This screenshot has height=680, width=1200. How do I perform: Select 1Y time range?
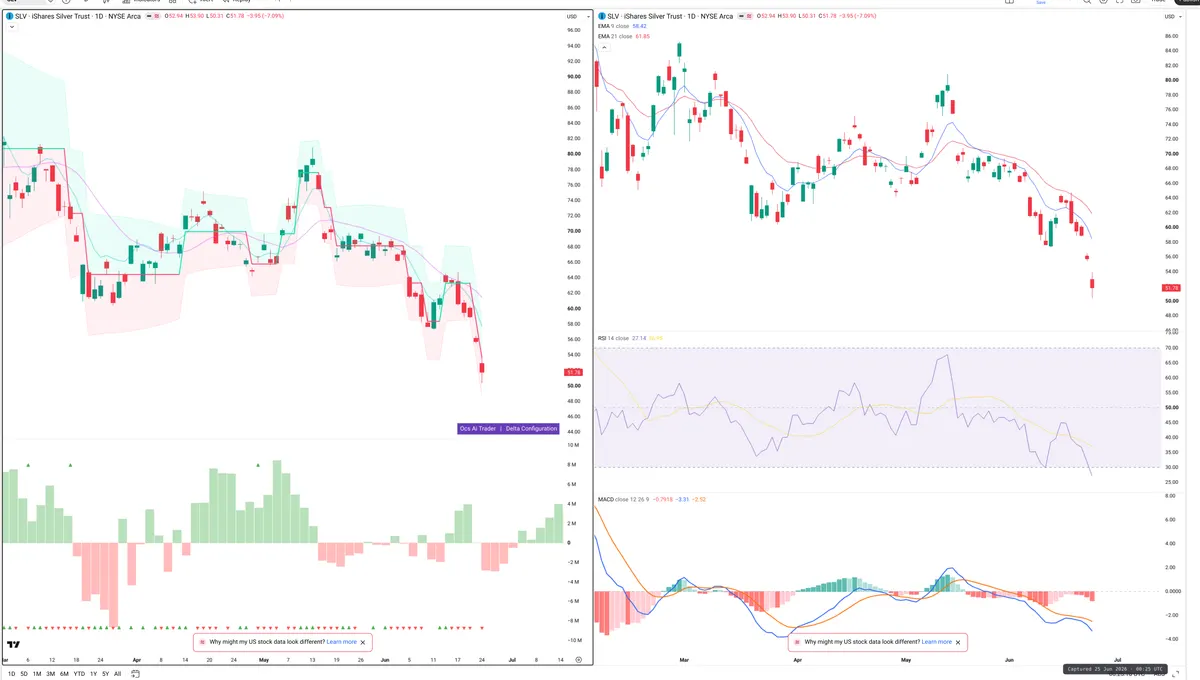click(x=93, y=674)
